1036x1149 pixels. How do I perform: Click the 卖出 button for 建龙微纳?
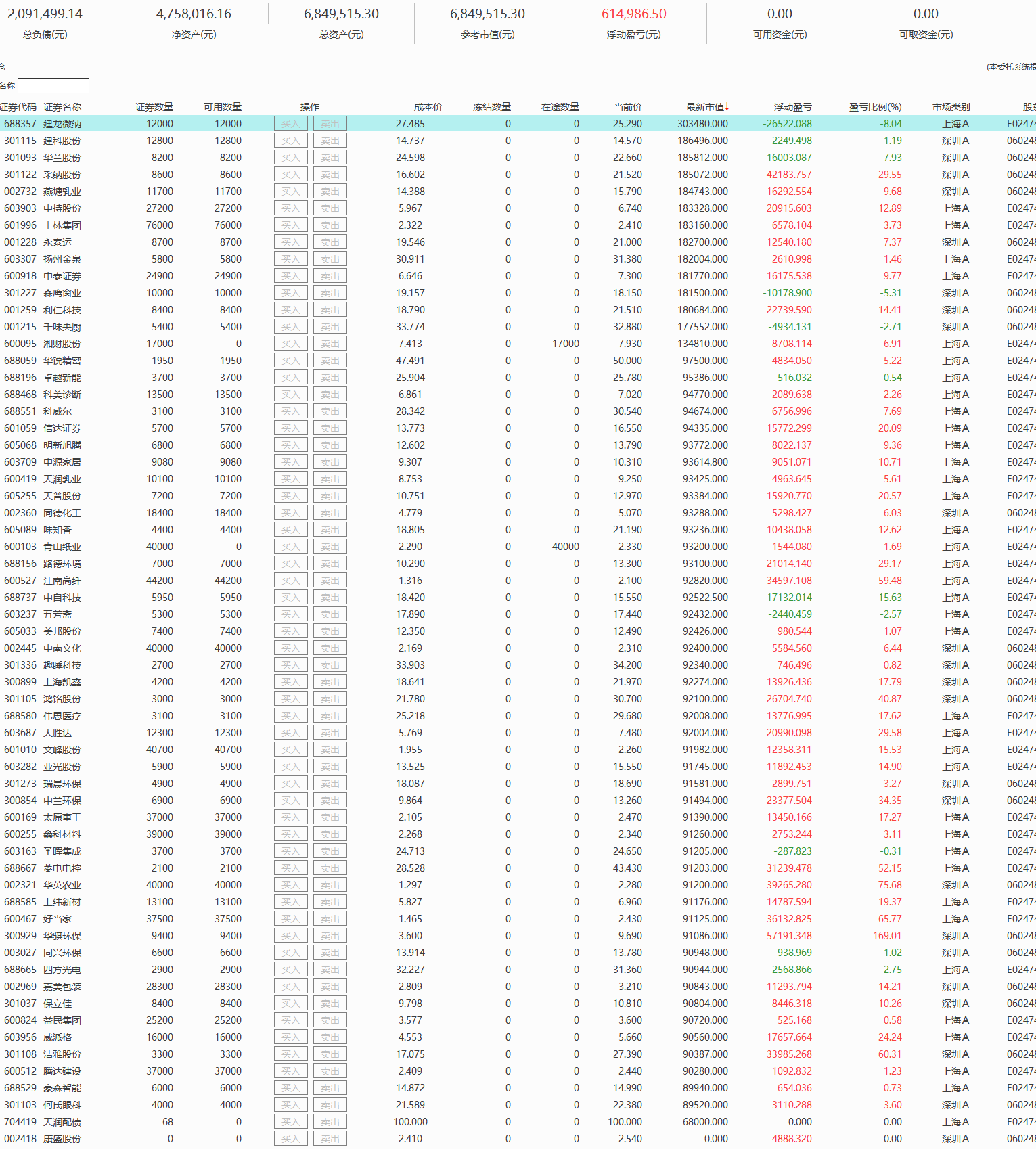pos(330,124)
